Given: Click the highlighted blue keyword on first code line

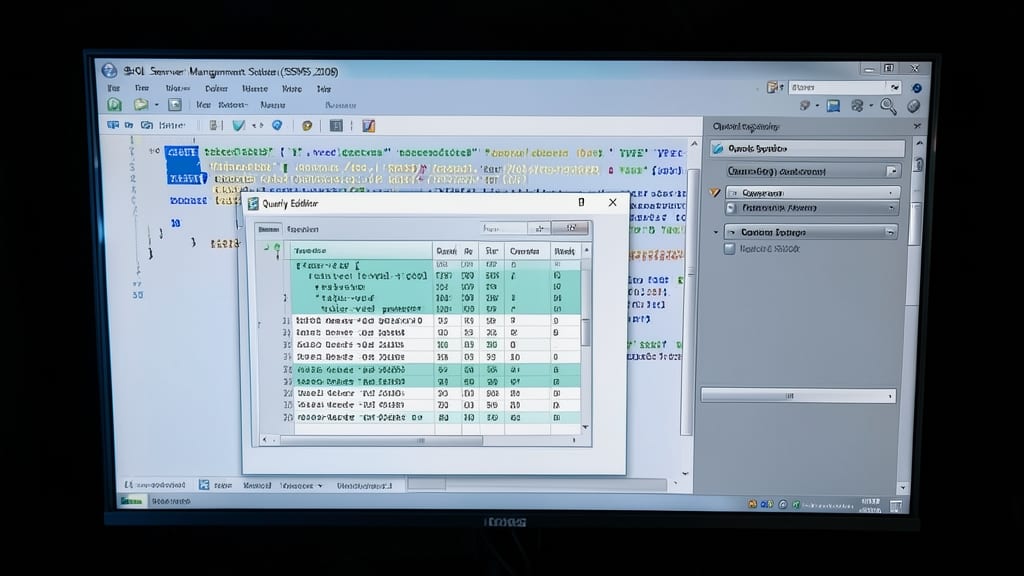Looking at the screenshot, I should click(181, 152).
